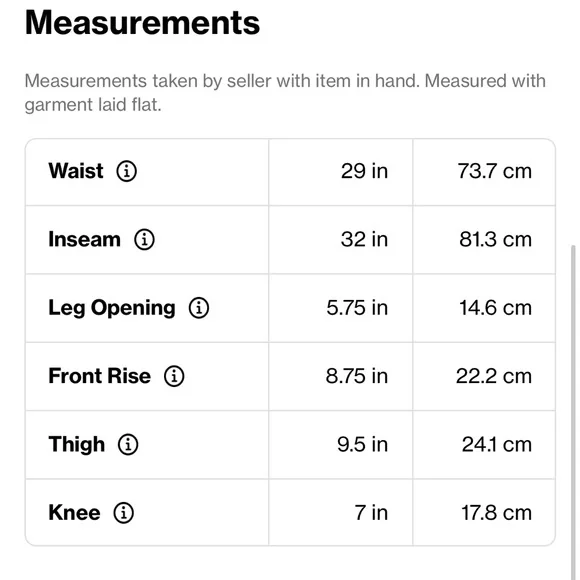The height and width of the screenshot is (580, 580).
Task: Click the Leg Opening row label
Action: tap(112, 308)
